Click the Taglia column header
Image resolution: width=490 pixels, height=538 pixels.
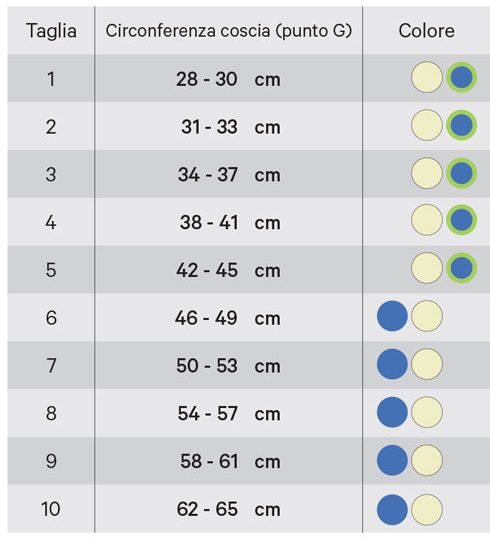tap(51, 31)
